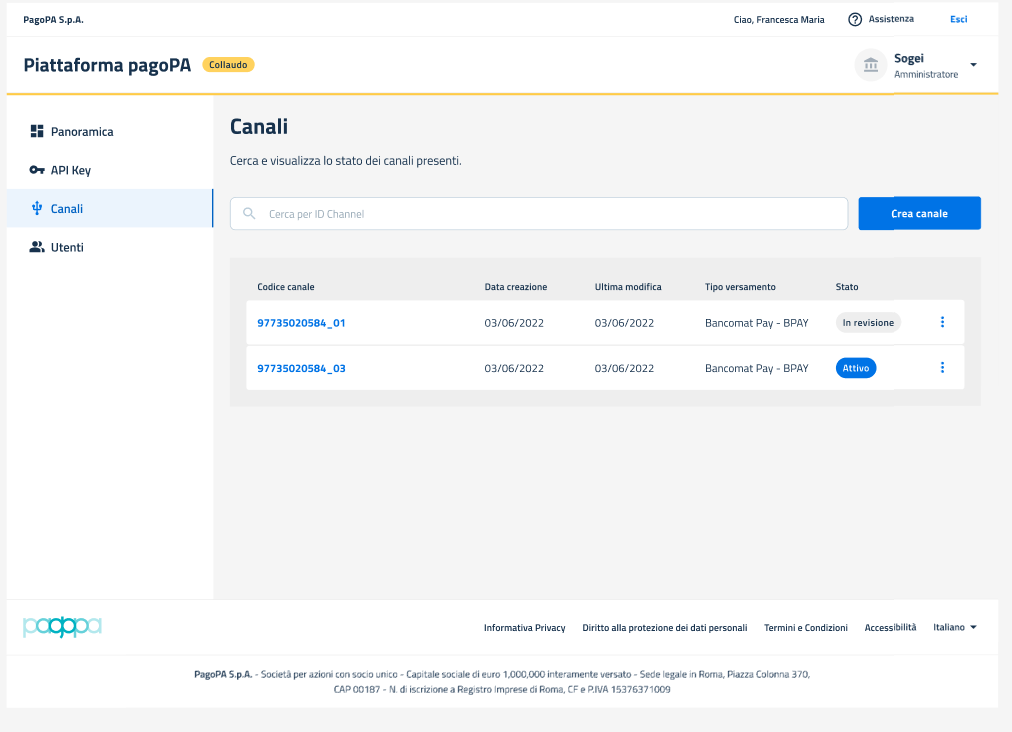The width and height of the screenshot is (1012, 732).
Task: Click the Esci logout link
Action: 958,19
